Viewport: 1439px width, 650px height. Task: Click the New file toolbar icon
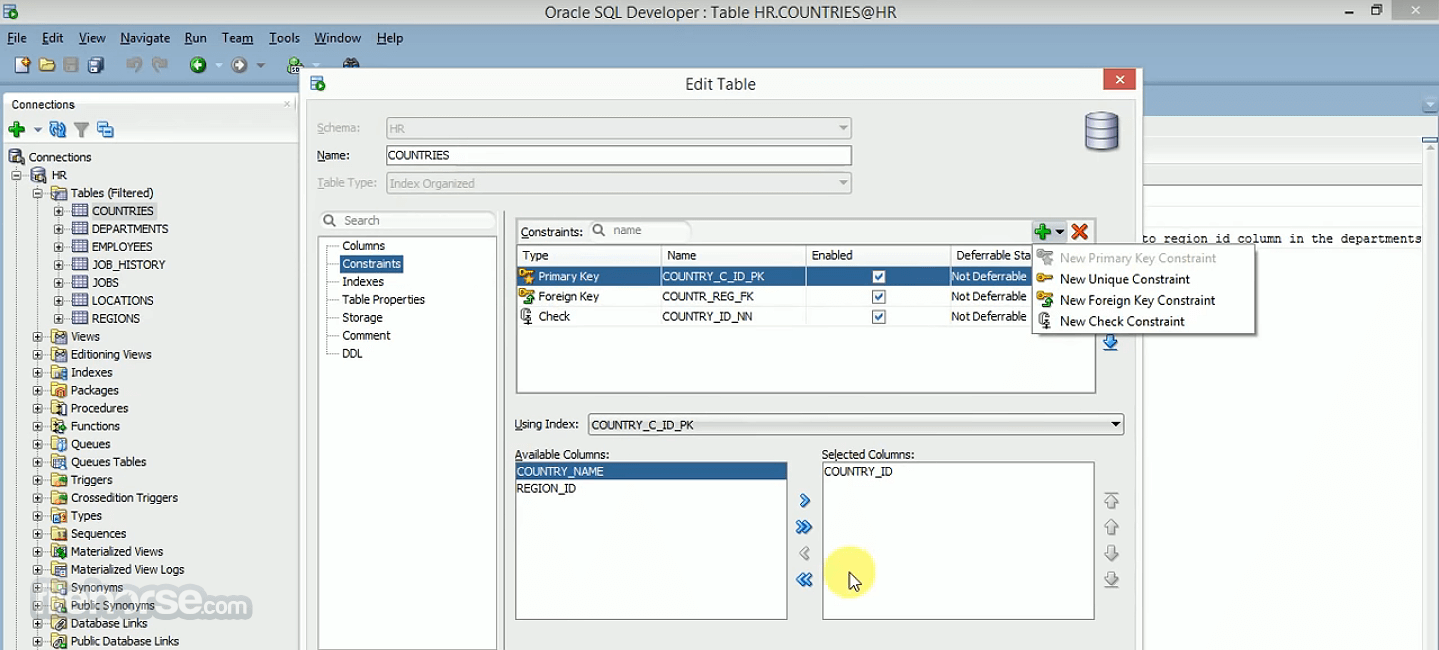click(x=22, y=65)
